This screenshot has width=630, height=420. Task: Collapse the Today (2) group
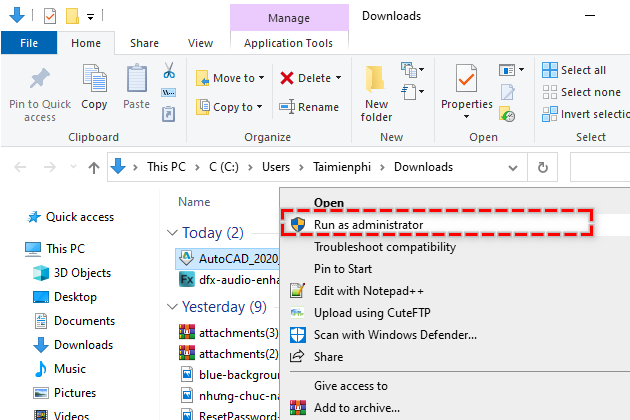172,233
